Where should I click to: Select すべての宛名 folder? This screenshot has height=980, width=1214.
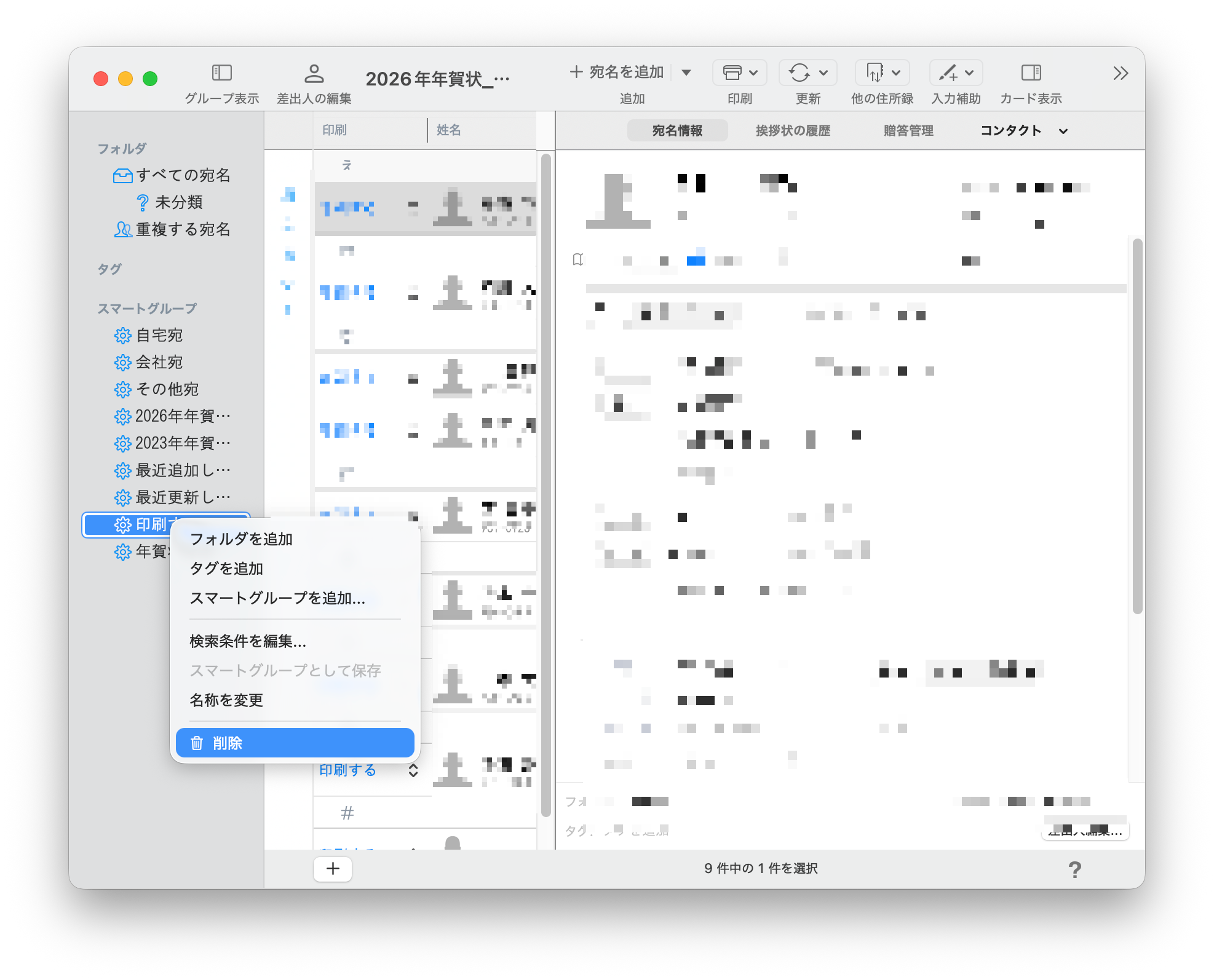[x=183, y=175]
